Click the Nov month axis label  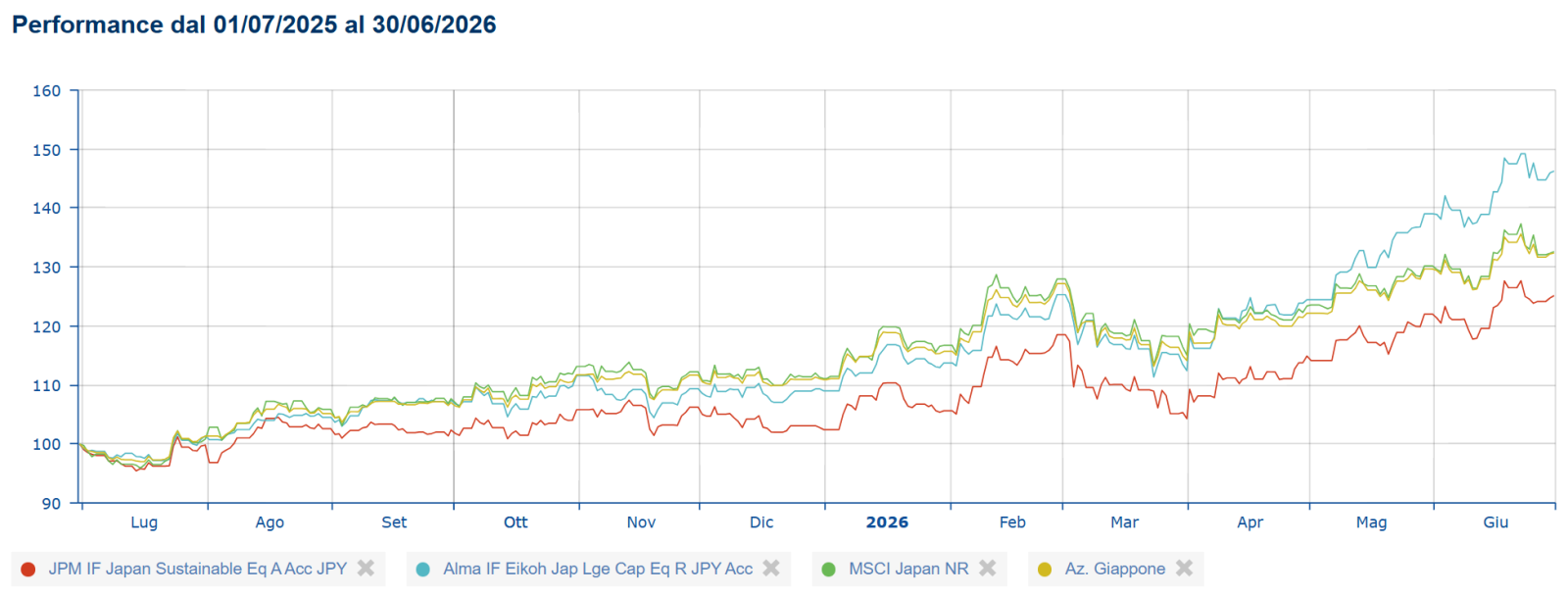click(x=641, y=522)
